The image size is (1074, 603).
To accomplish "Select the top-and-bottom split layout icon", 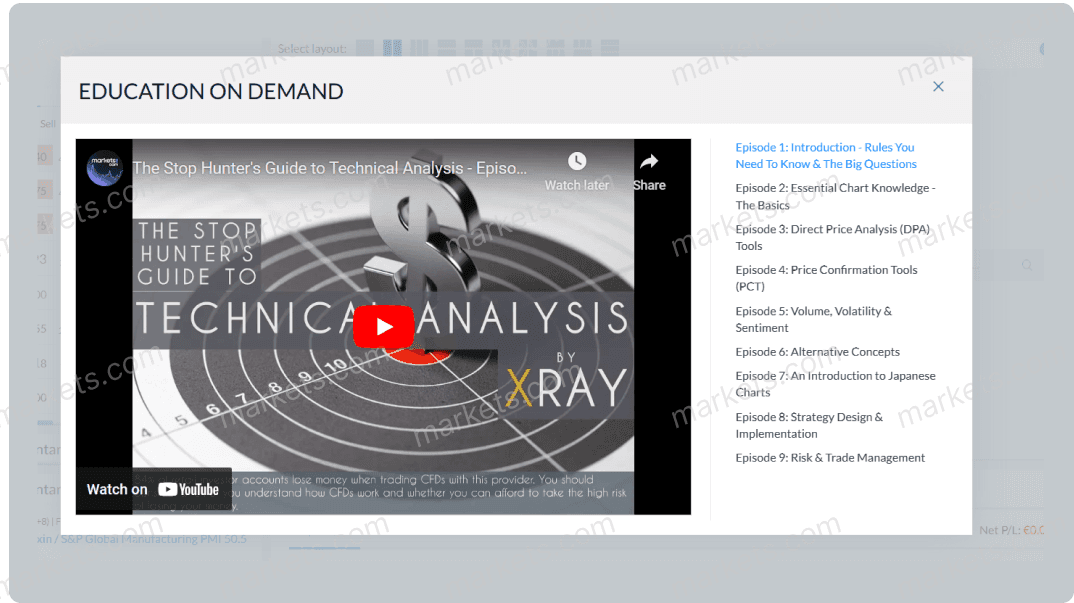I will pyautogui.click(x=446, y=47).
